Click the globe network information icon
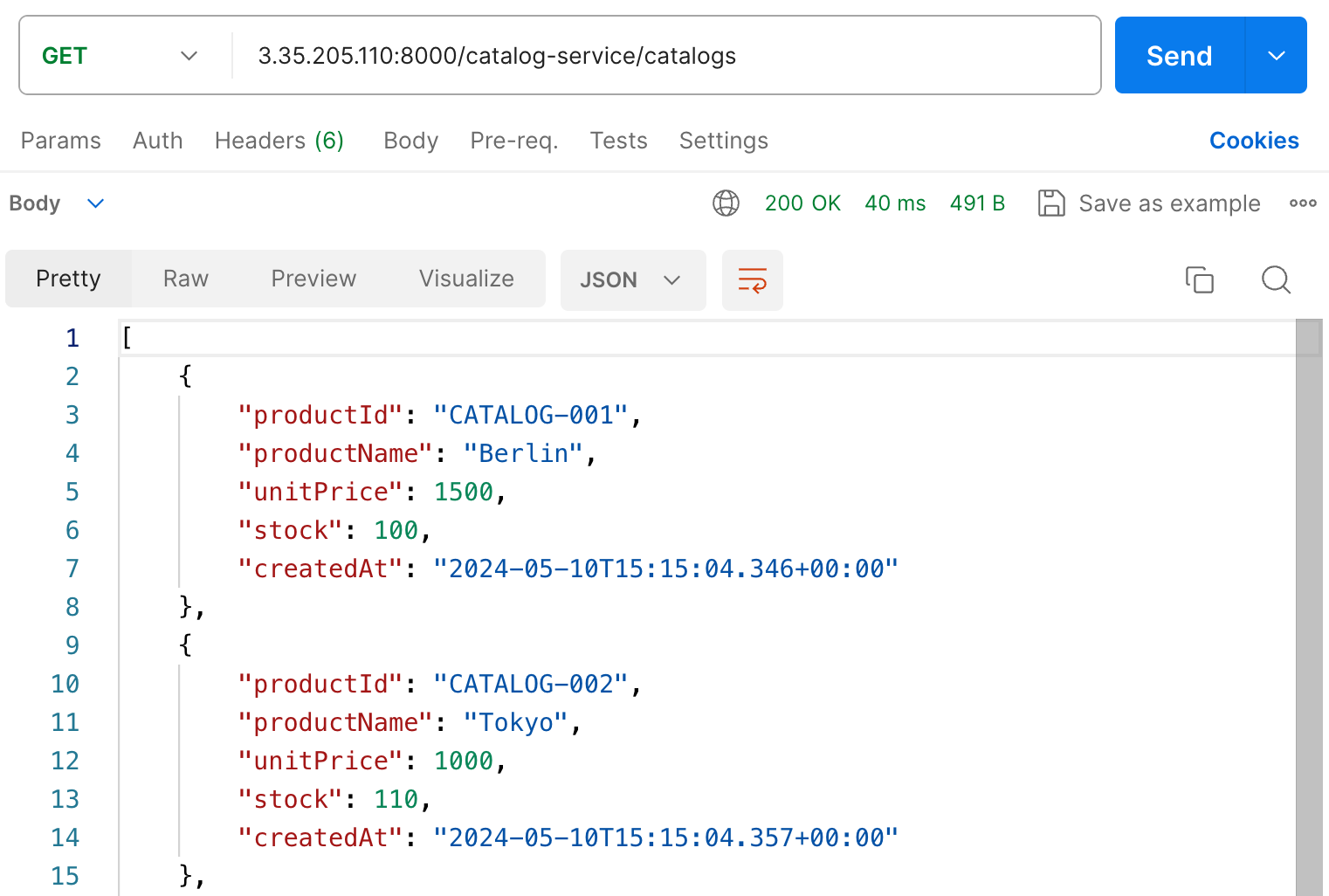 coord(726,203)
